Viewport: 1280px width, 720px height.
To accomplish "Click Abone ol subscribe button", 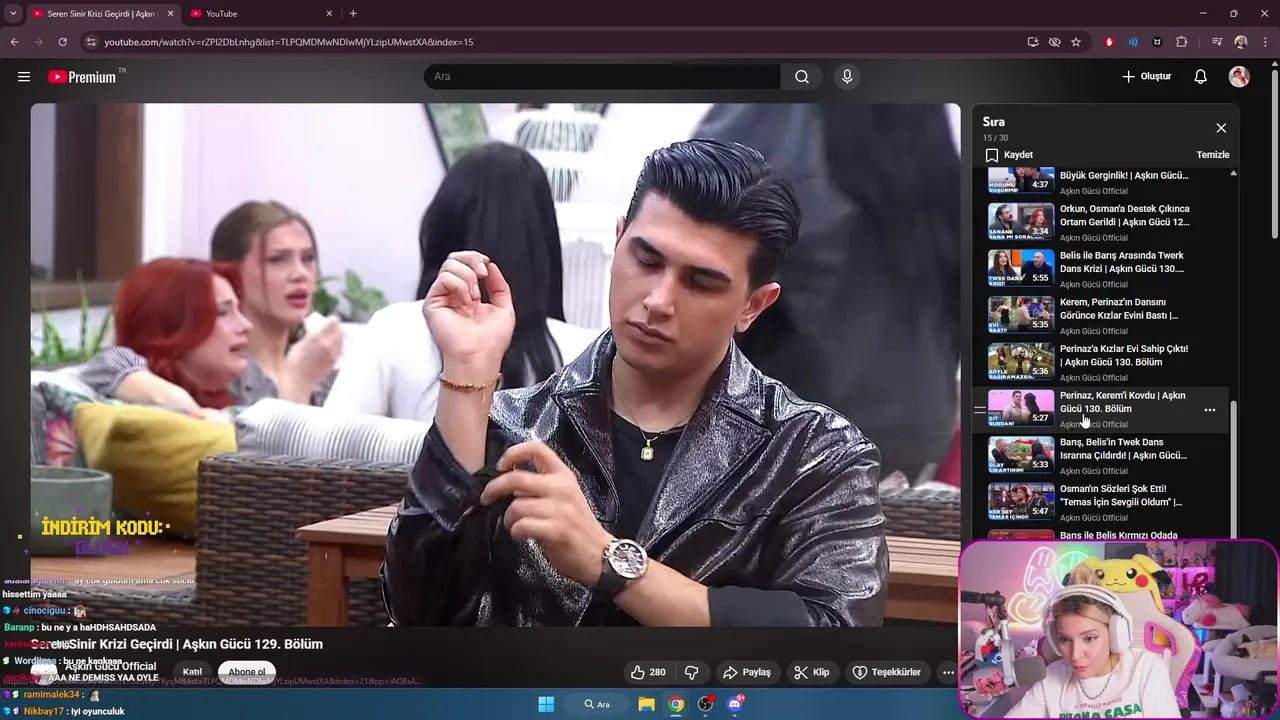I will [x=247, y=672].
